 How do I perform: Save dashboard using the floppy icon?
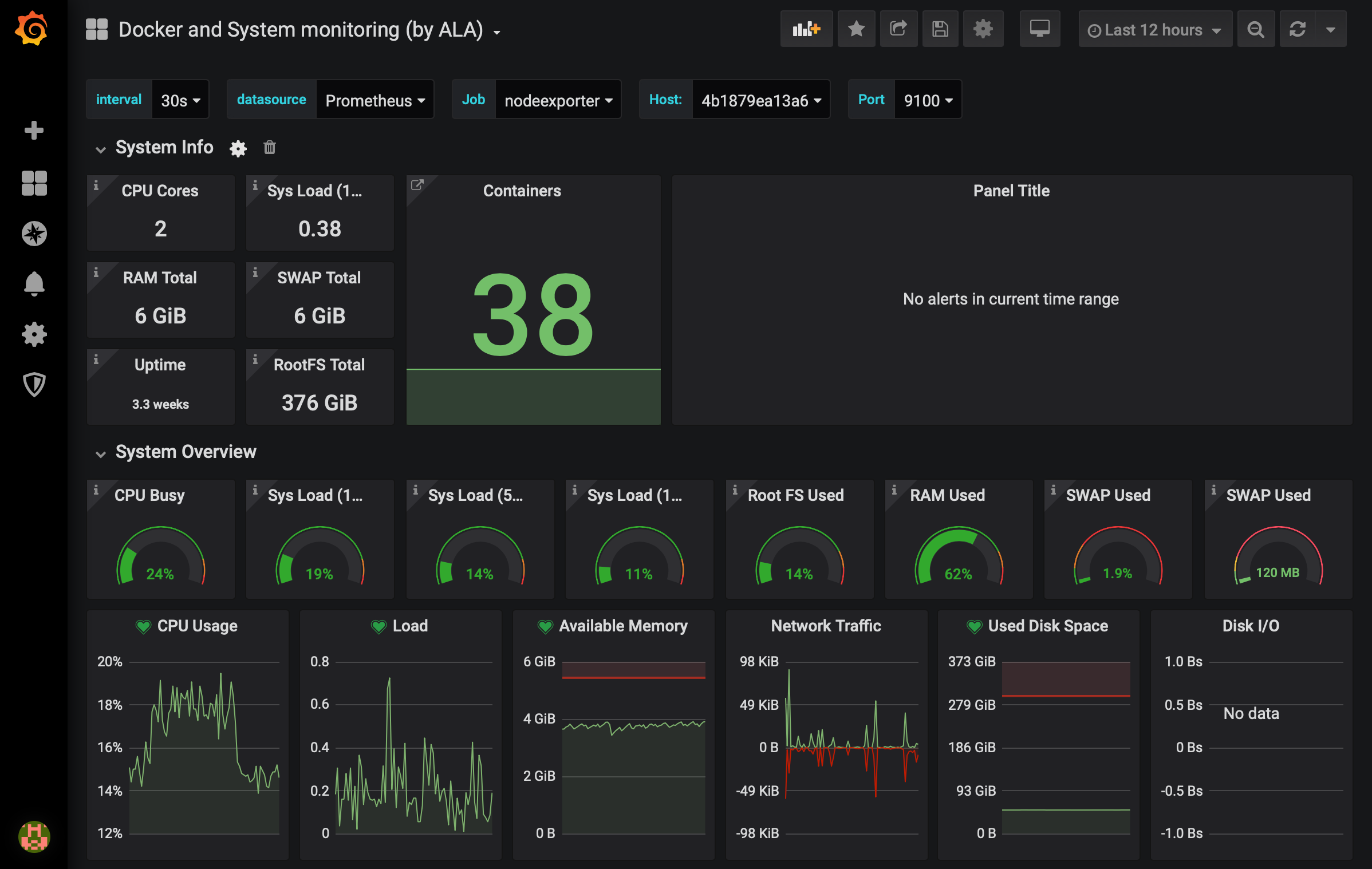pyautogui.click(x=940, y=29)
